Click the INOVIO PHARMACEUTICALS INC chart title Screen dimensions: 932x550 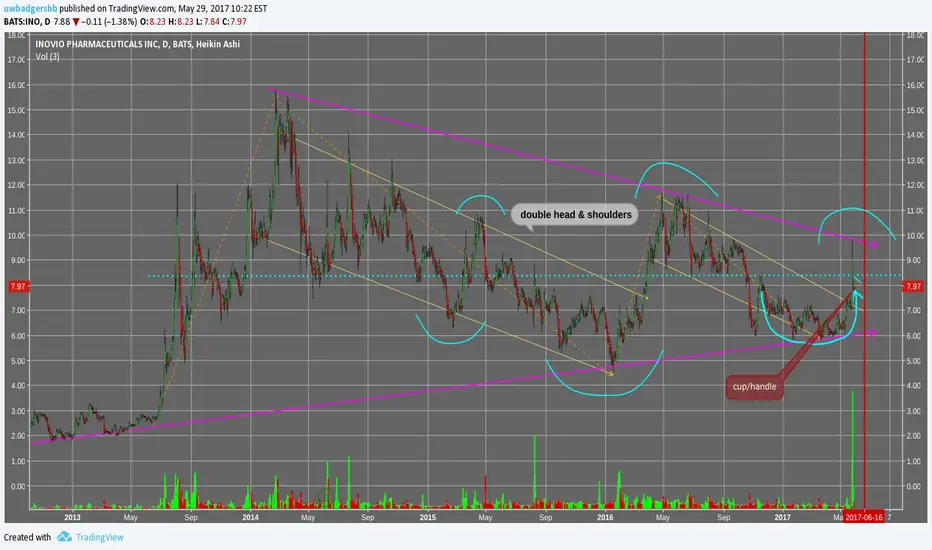coord(137,44)
